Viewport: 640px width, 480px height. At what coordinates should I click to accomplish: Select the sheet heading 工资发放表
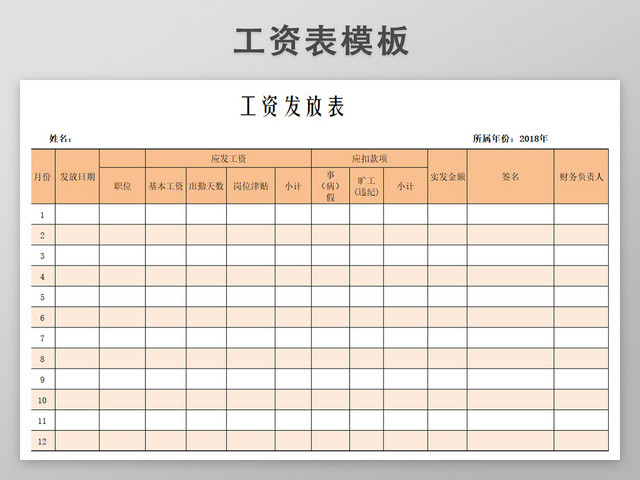pos(292,106)
